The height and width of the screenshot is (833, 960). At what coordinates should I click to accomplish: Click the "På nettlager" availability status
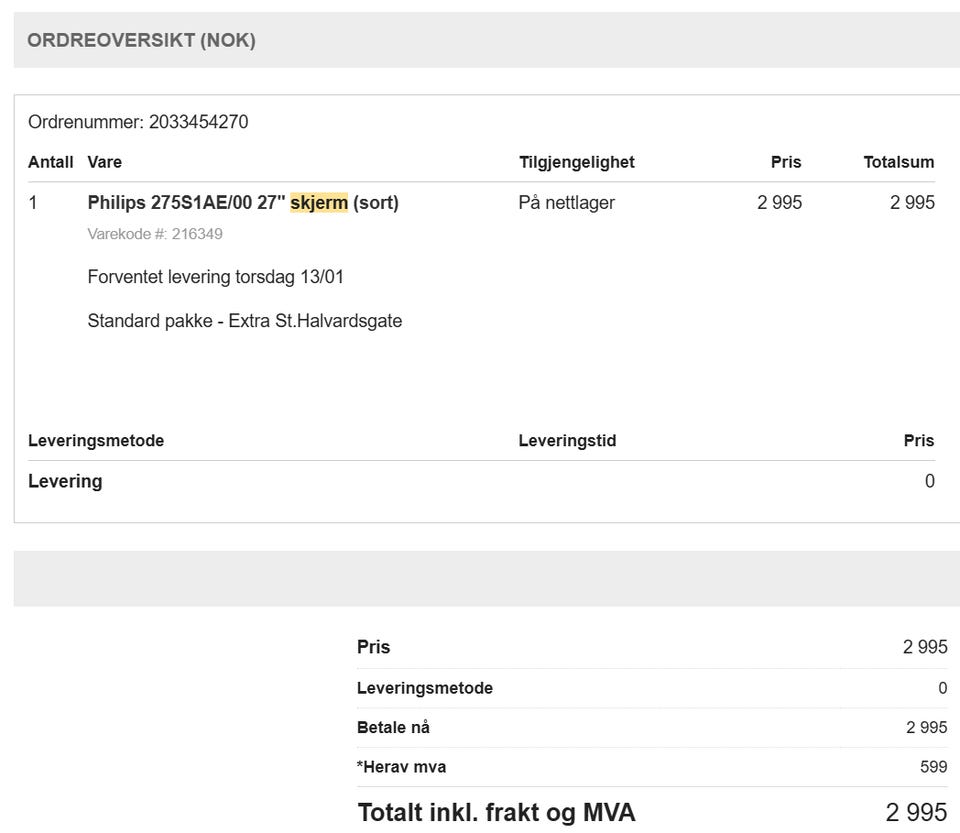[566, 203]
